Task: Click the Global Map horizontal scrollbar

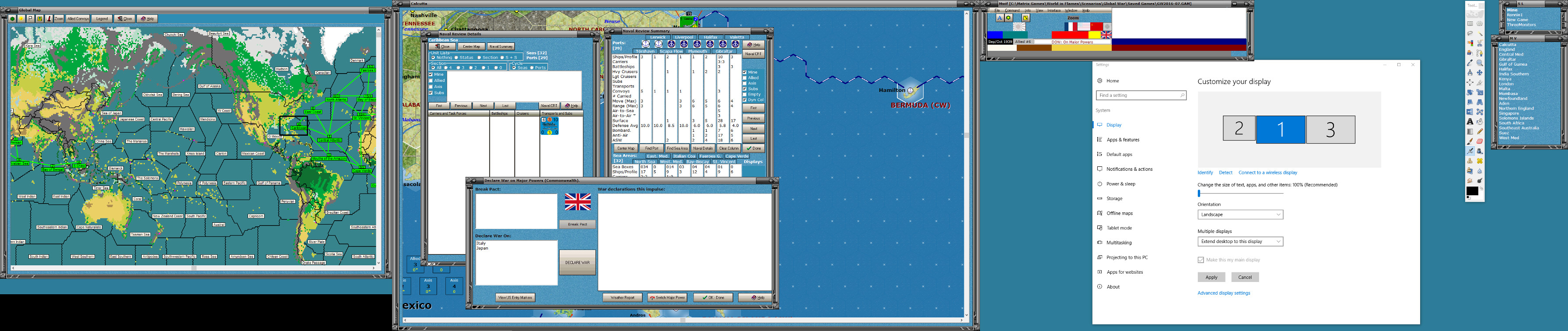Action: click(194, 268)
